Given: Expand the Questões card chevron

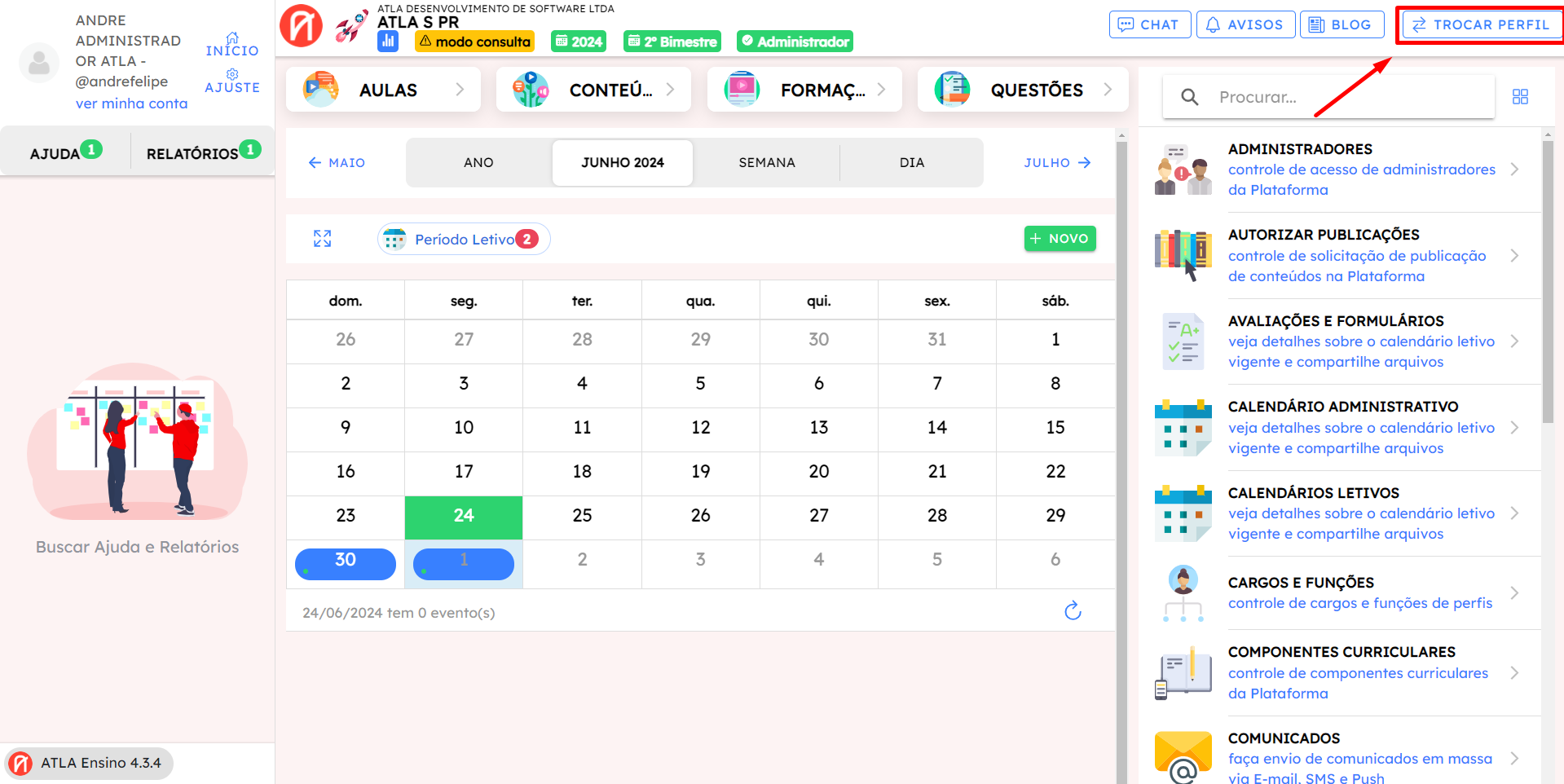Looking at the screenshot, I should click(x=1108, y=90).
